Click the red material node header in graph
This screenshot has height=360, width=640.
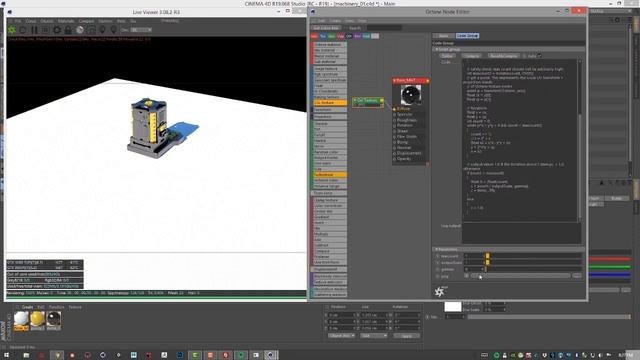click(411, 80)
